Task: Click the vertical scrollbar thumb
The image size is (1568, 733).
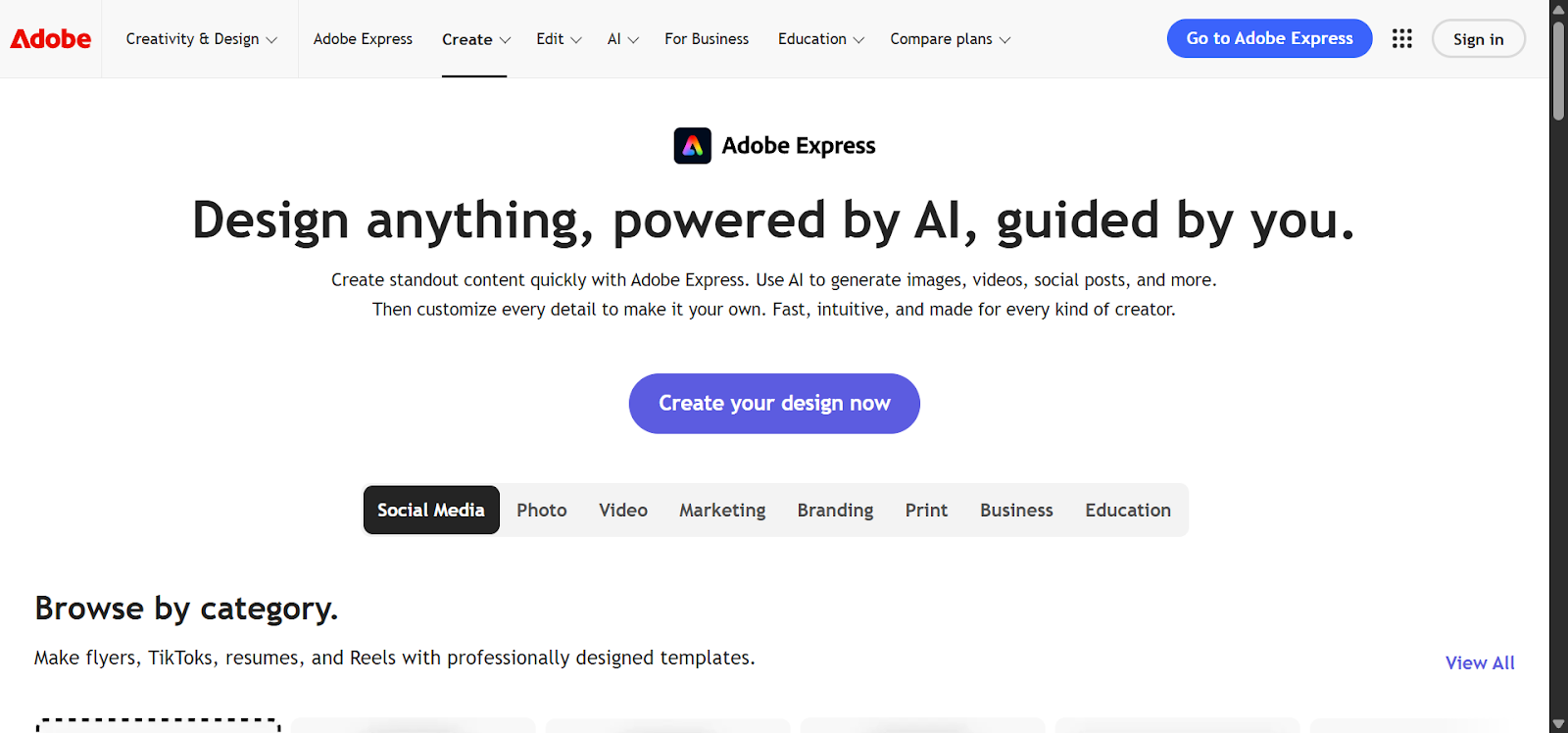Action: pos(1558,71)
